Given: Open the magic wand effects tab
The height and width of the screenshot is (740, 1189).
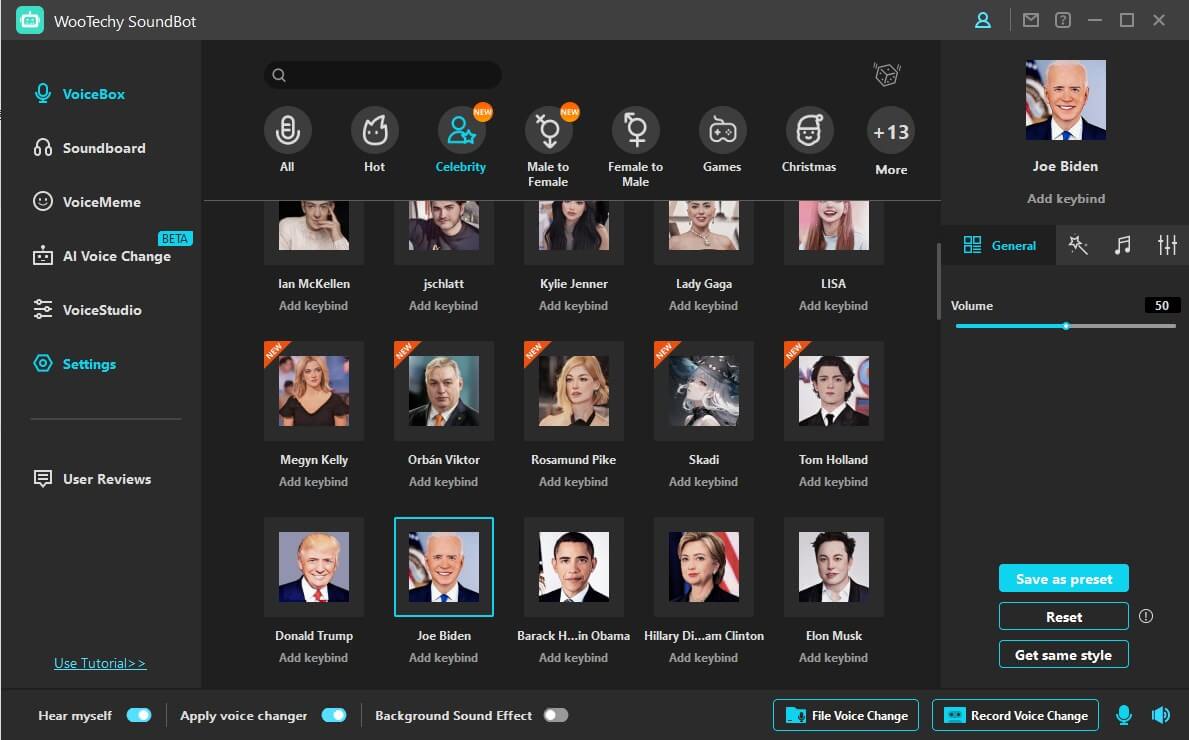Looking at the screenshot, I should click(x=1078, y=245).
